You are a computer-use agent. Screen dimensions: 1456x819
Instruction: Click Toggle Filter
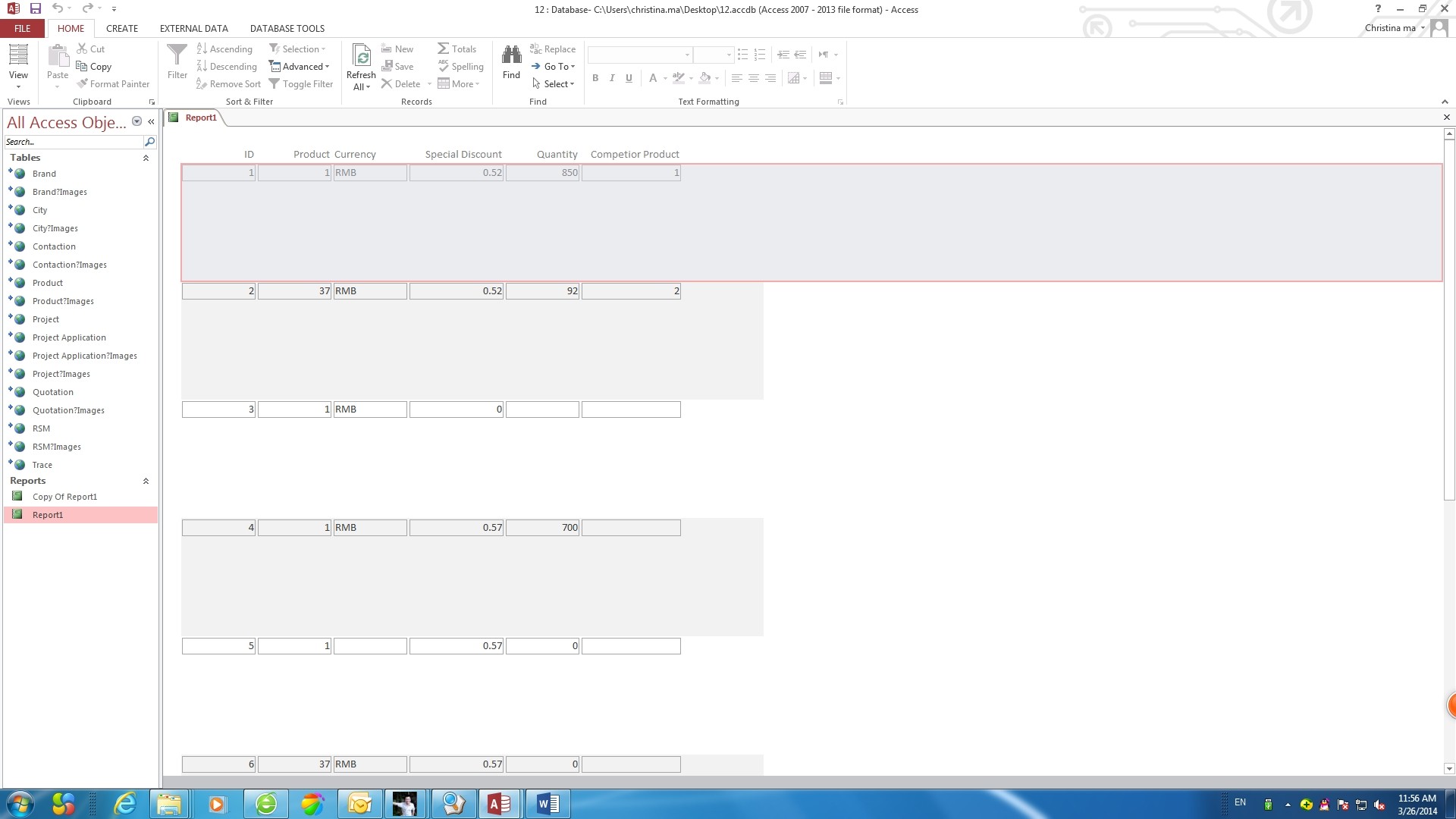[x=301, y=84]
